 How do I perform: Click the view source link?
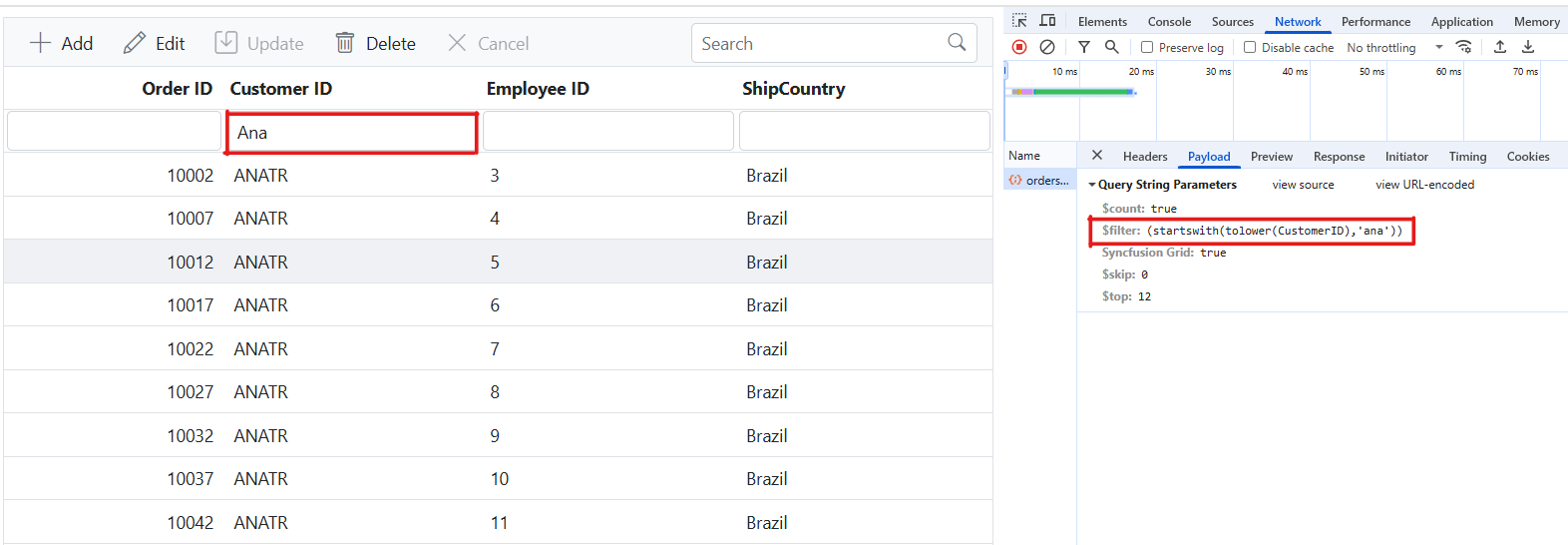pos(1303,185)
